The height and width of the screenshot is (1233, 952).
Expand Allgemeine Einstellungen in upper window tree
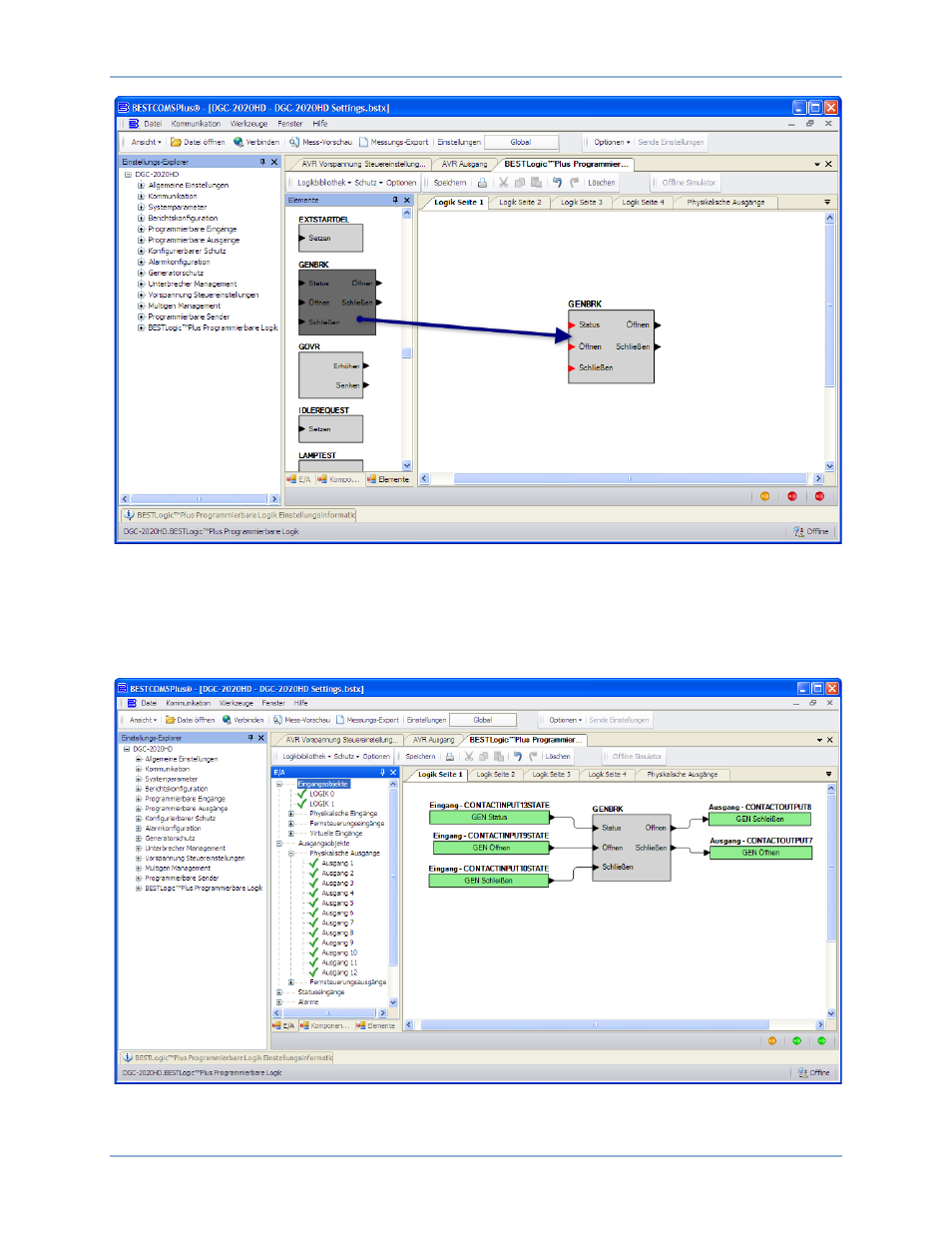141,186
